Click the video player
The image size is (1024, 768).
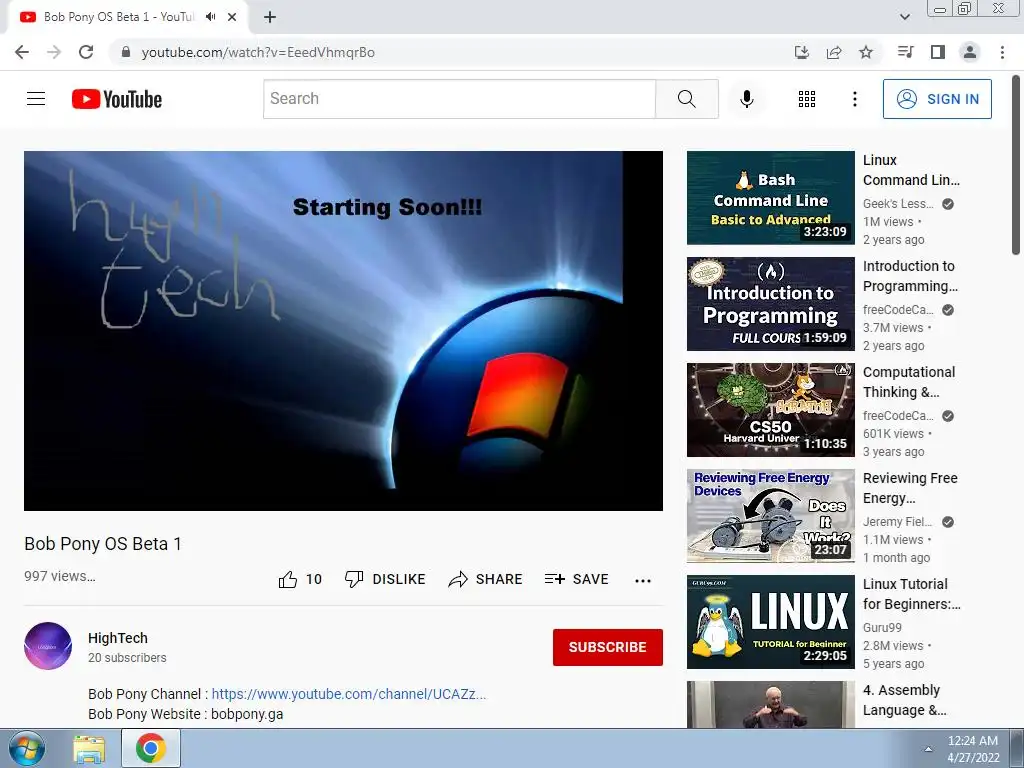(x=344, y=331)
